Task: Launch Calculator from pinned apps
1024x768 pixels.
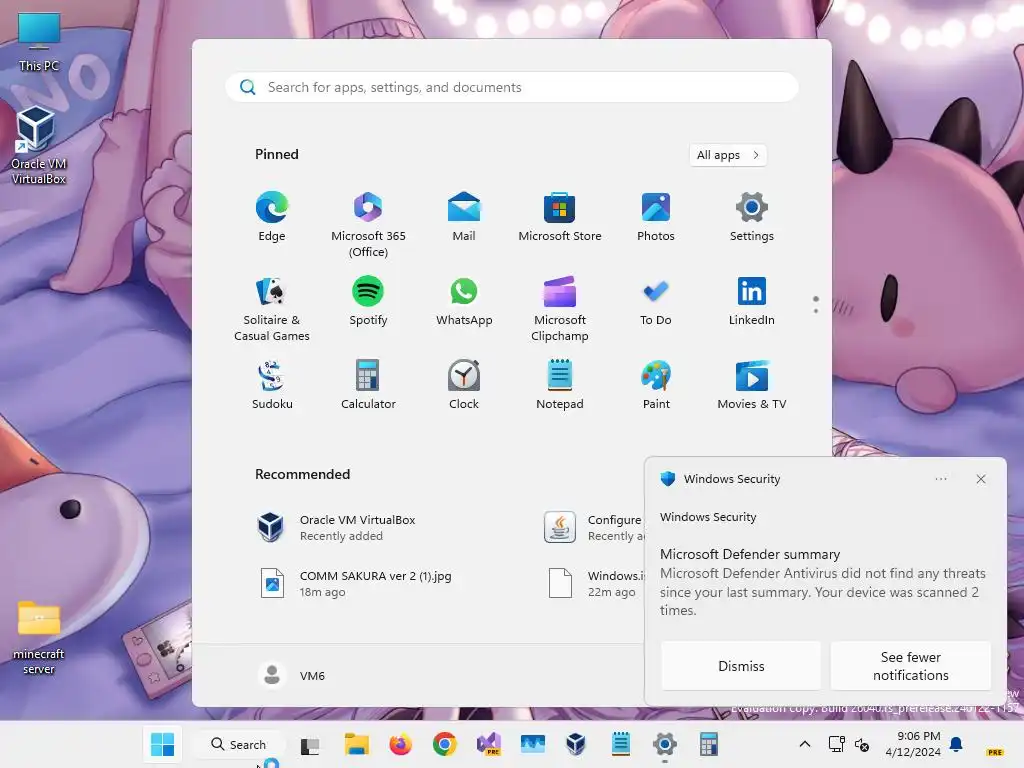Action: click(368, 385)
